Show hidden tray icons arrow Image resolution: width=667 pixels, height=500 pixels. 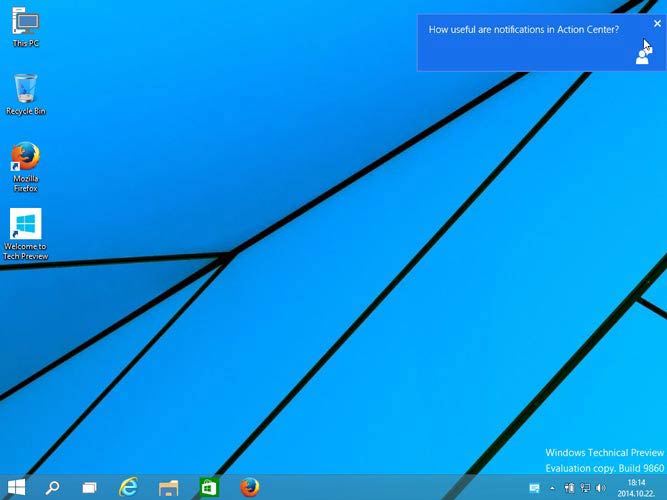(552, 489)
